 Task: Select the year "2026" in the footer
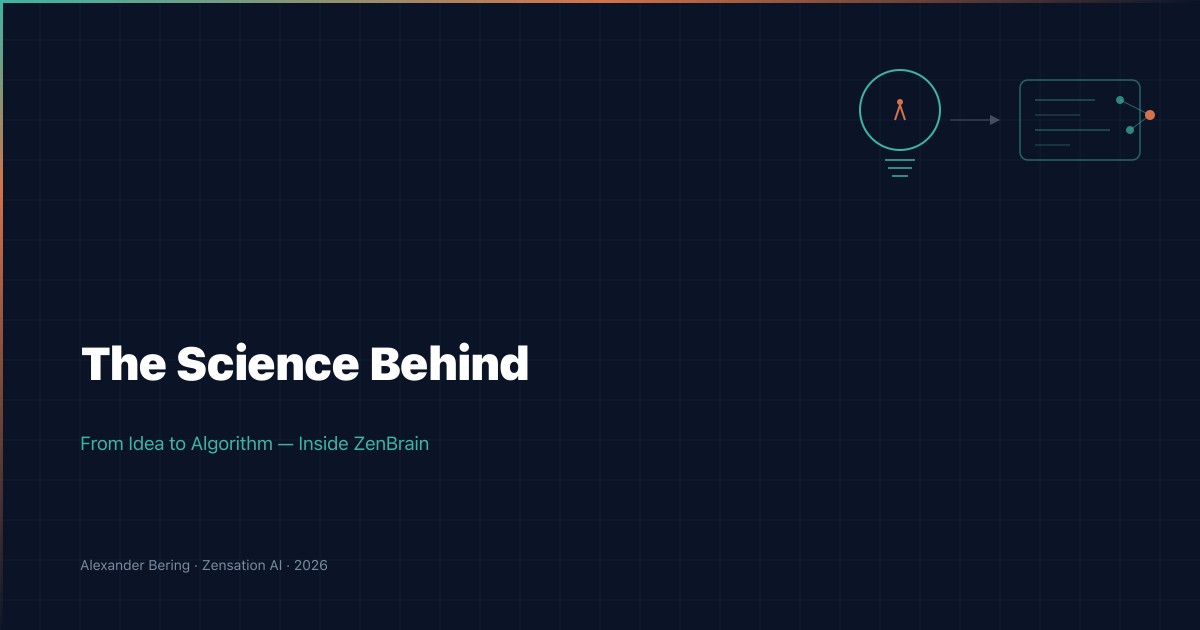(311, 566)
